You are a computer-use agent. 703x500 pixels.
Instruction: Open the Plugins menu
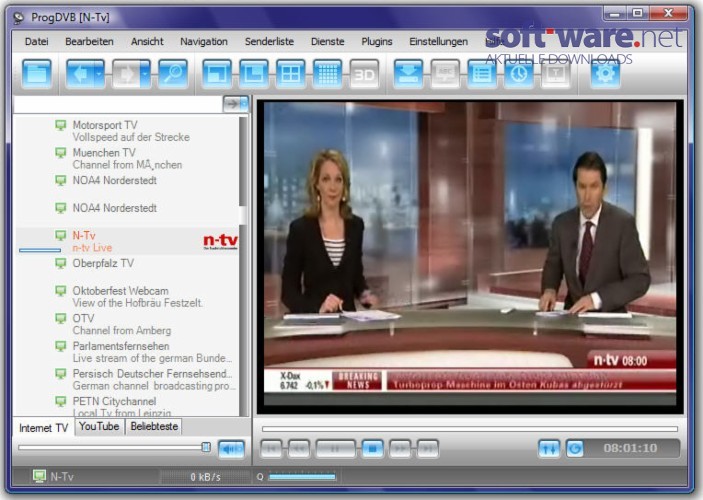377,42
